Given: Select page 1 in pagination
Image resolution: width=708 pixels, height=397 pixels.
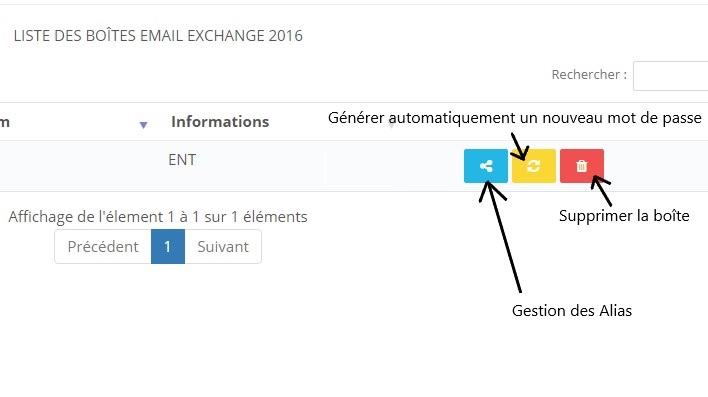Looking at the screenshot, I should tap(168, 247).
